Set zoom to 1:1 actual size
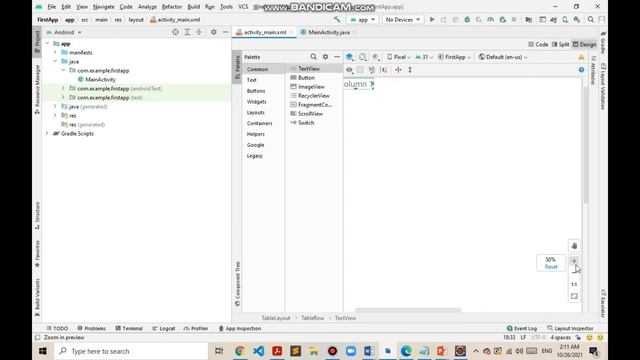This screenshot has height=360, width=640. point(574,284)
